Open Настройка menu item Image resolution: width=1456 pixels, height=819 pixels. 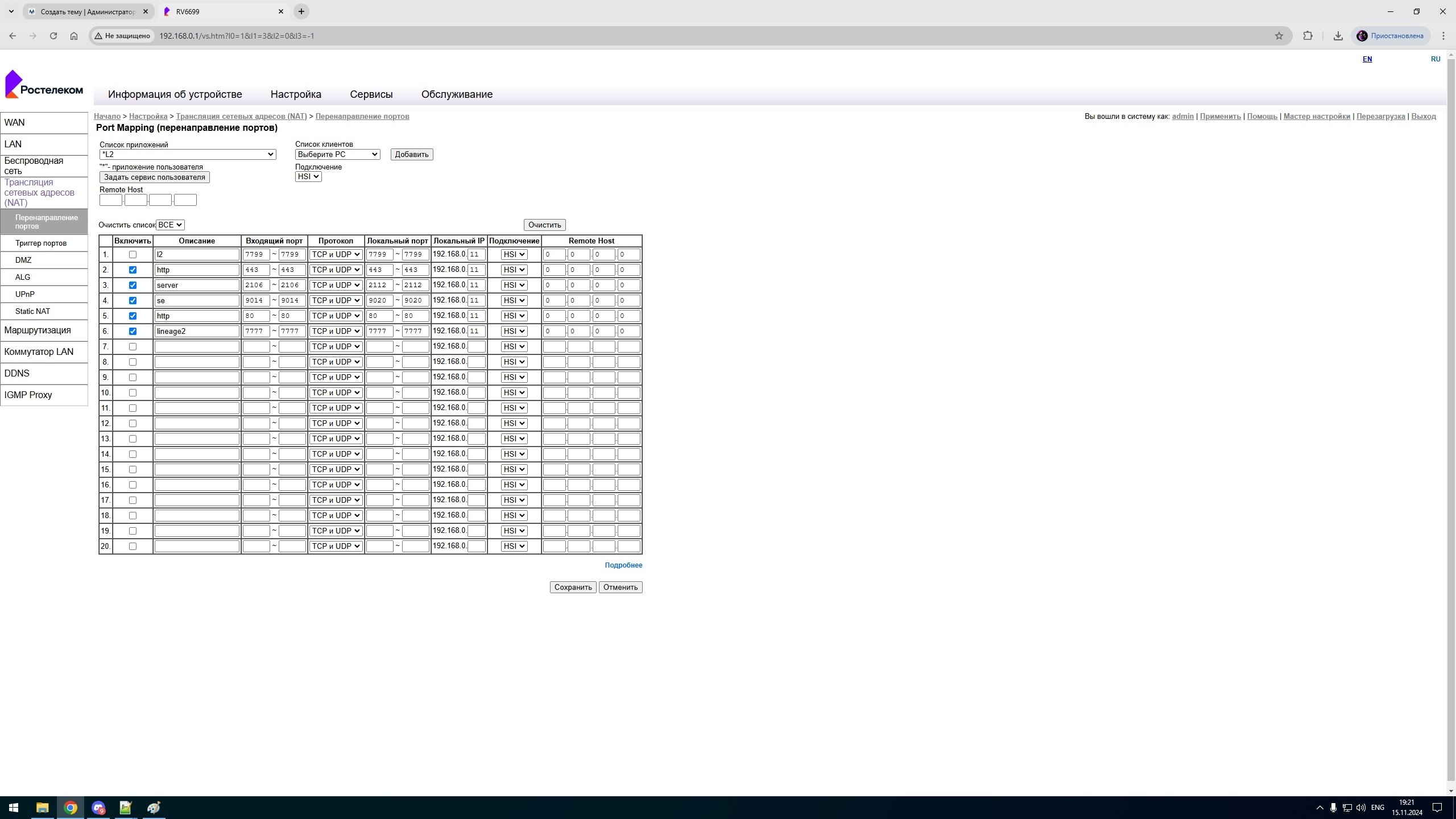296,94
